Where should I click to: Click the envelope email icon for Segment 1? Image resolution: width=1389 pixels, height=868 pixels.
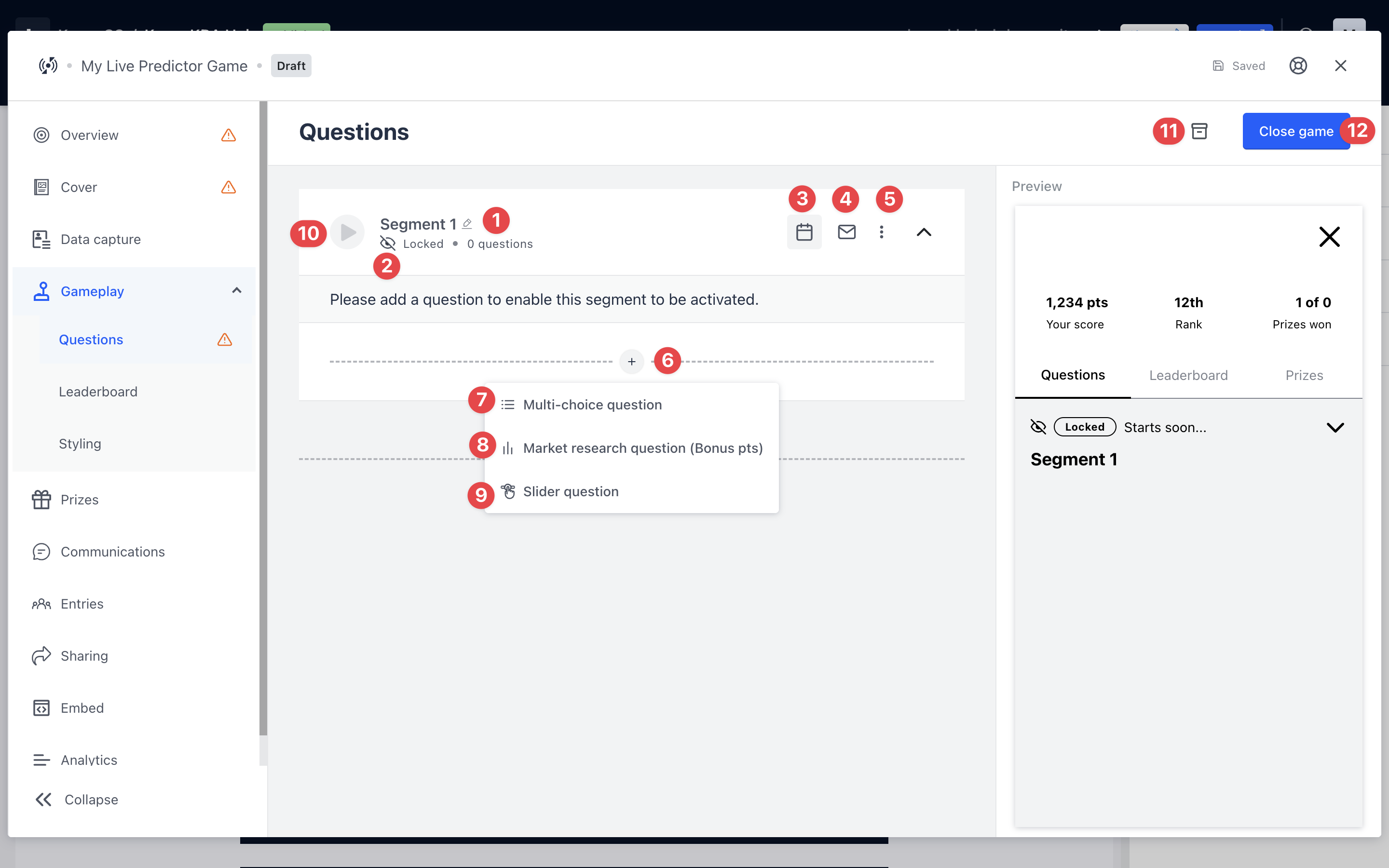[846, 232]
